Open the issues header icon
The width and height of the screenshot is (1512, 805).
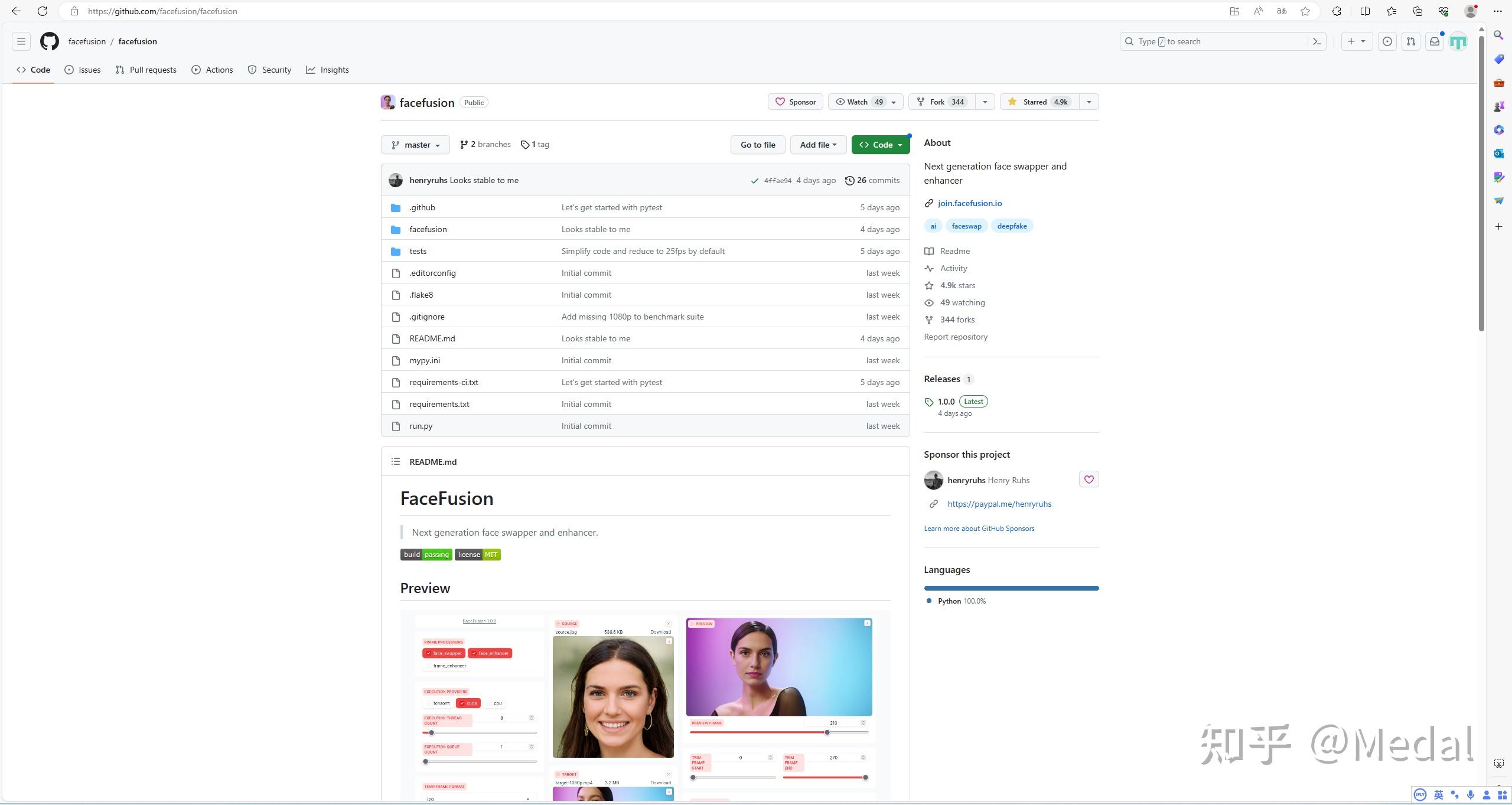pos(1387,41)
